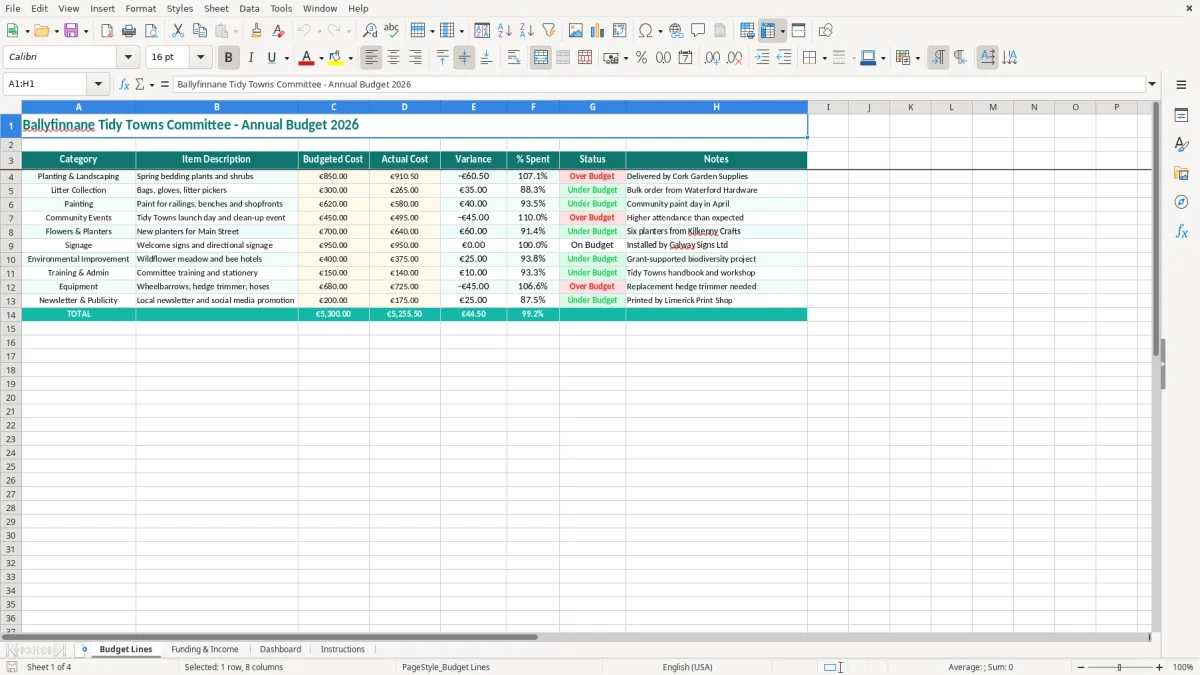Export directly as PDF icon
The width and height of the screenshot is (1200, 675).
click(107, 31)
